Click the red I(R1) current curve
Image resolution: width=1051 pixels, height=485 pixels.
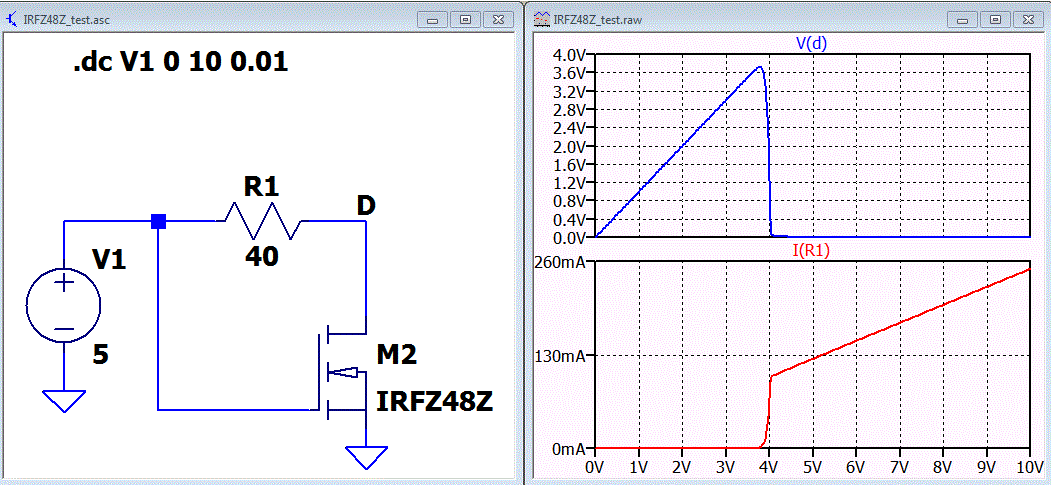pos(898,324)
